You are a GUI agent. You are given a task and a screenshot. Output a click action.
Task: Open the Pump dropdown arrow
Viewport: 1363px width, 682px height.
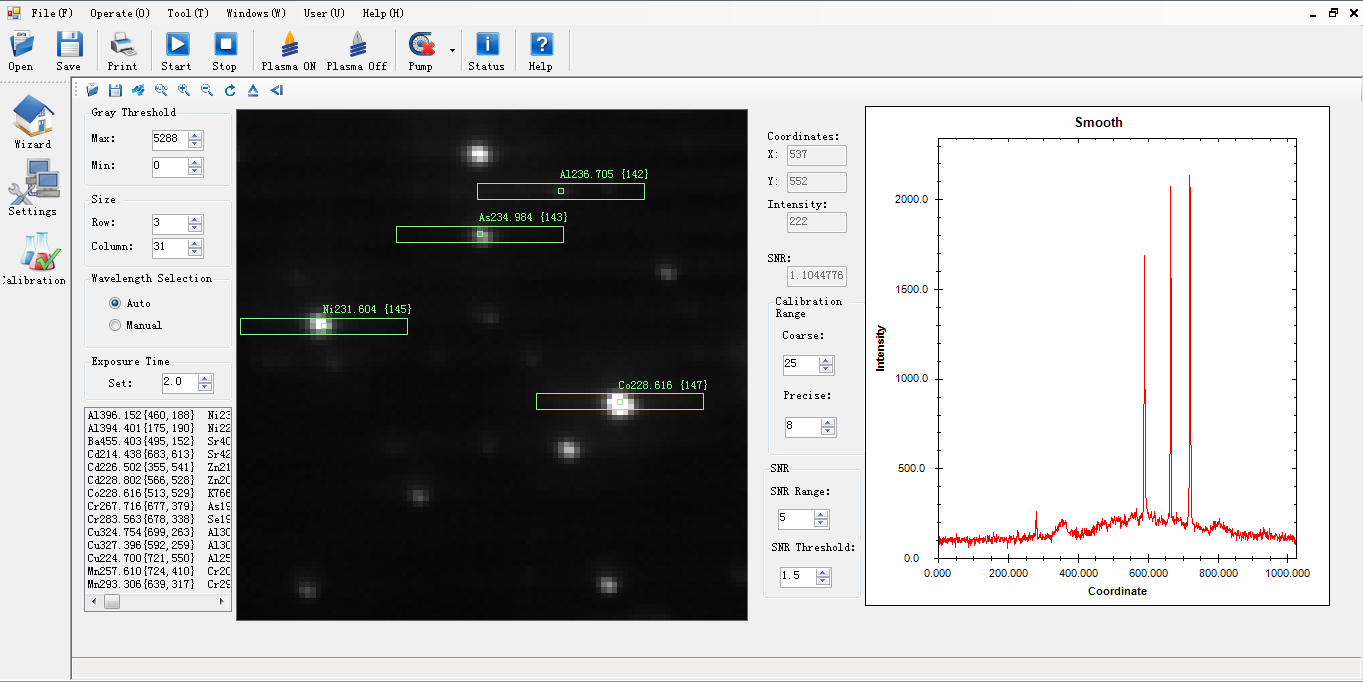[x=452, y=50]
